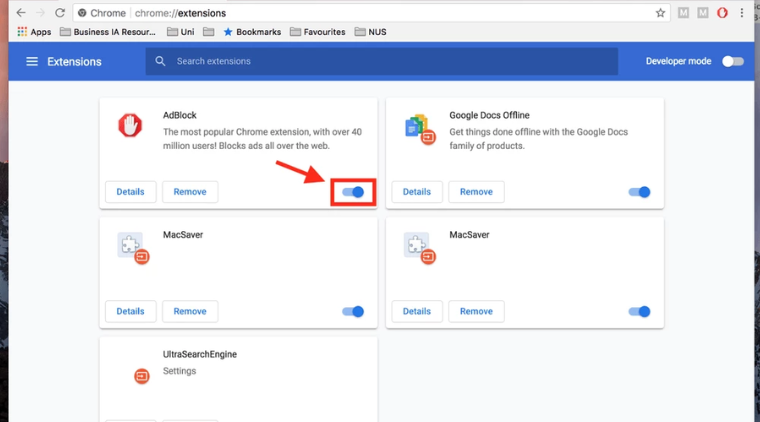This screenshot has height=422, width=760.
Task: Open the Opera-style red extension icon in toolbar
Action: click(722, 13)
